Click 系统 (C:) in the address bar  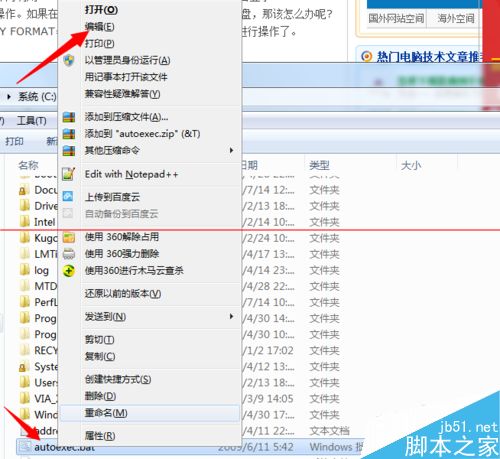[x=37, y=97]
